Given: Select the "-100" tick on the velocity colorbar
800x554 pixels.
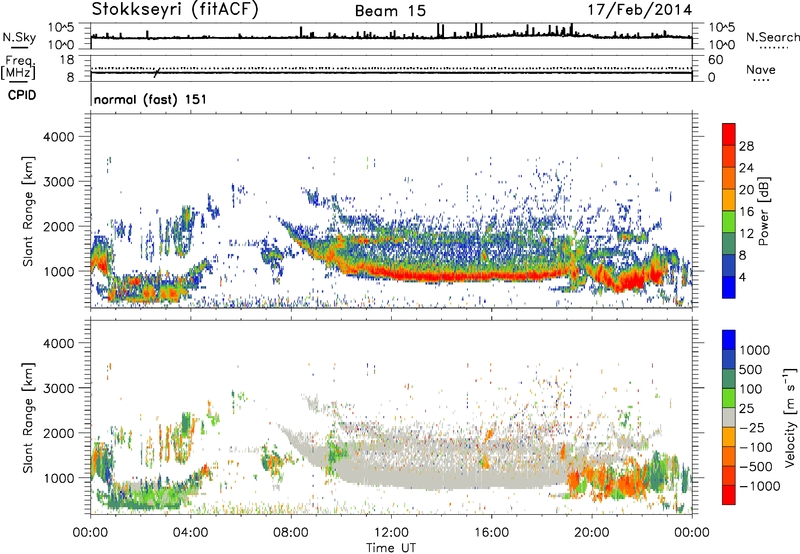Looking at the screenshot, I should (x=756, y=447).
